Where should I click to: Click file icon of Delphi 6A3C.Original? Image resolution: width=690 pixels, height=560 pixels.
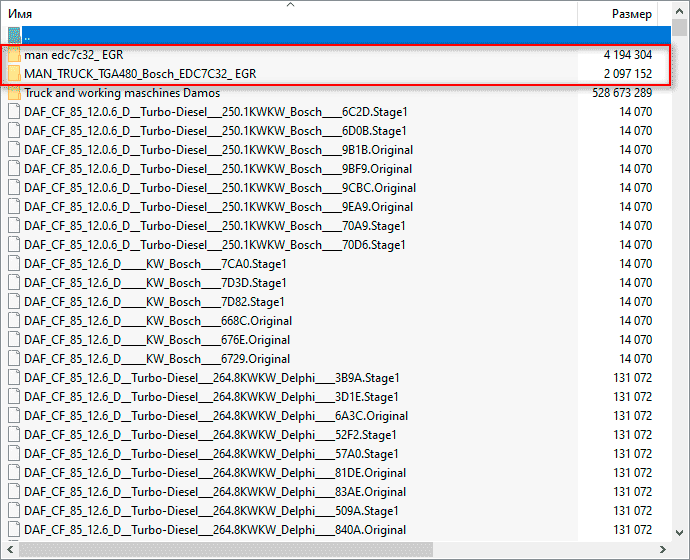(14, 416)
